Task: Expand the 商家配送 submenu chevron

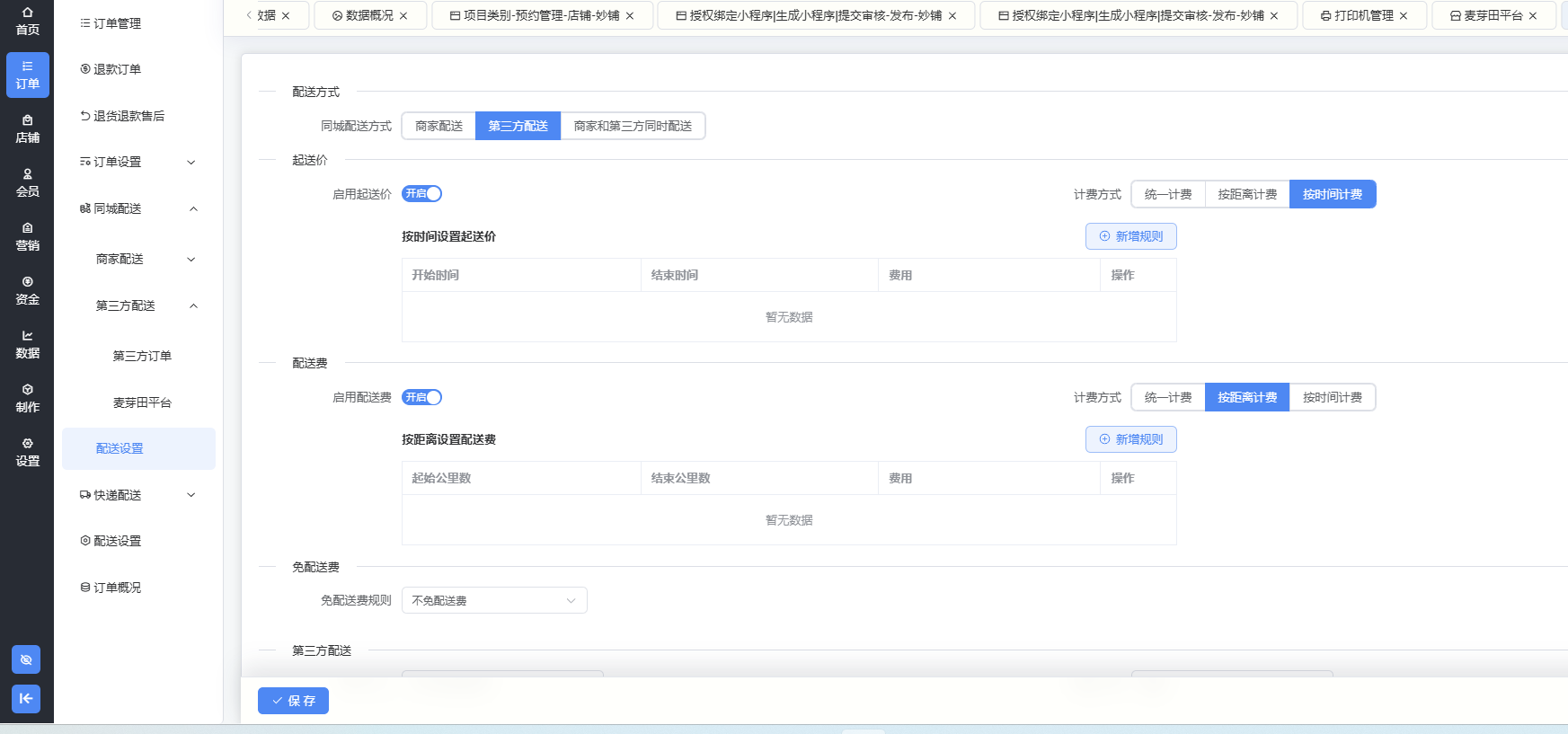Action: tap(190, 260)
